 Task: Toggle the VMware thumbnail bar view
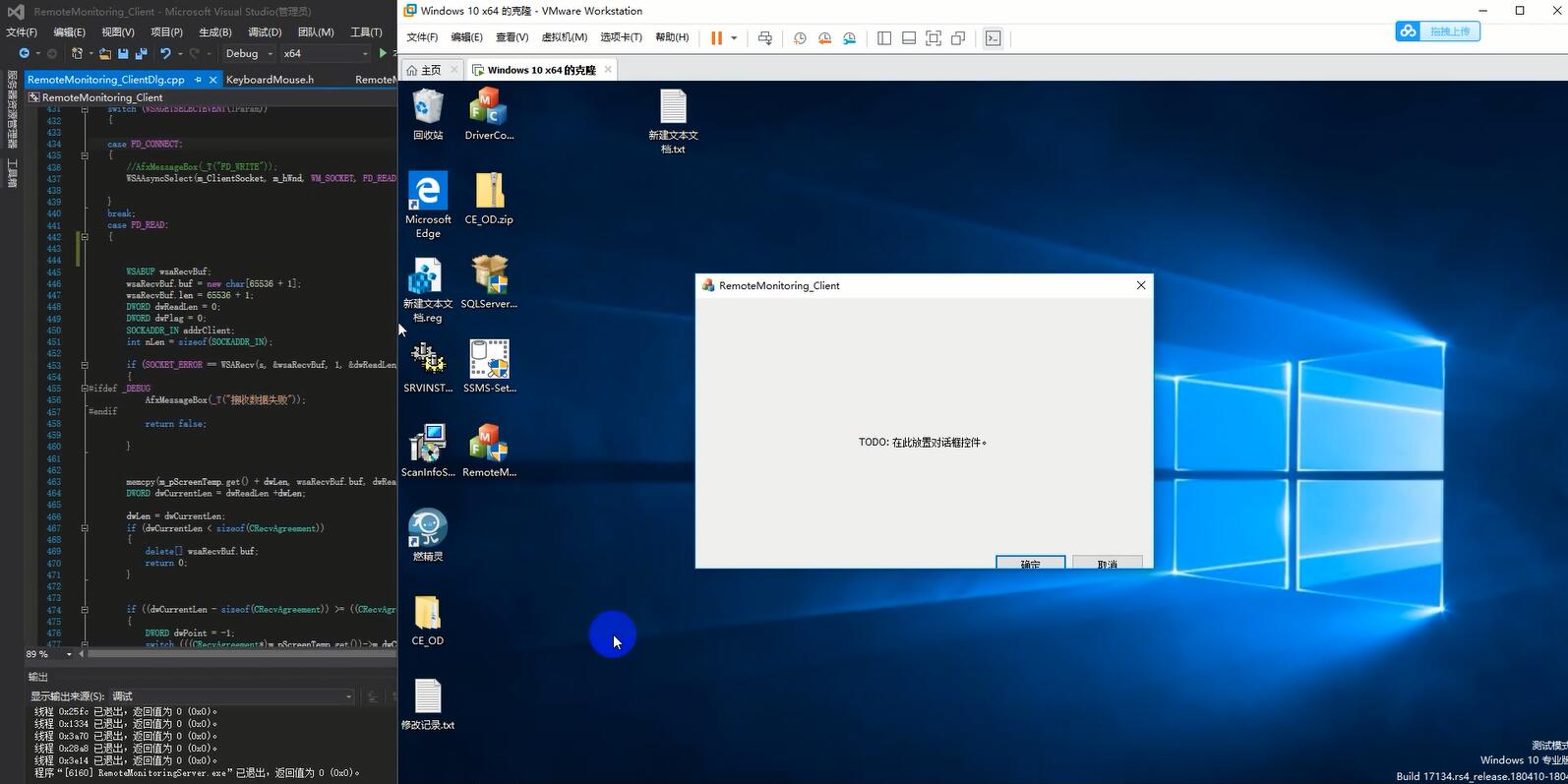point(909,38)
